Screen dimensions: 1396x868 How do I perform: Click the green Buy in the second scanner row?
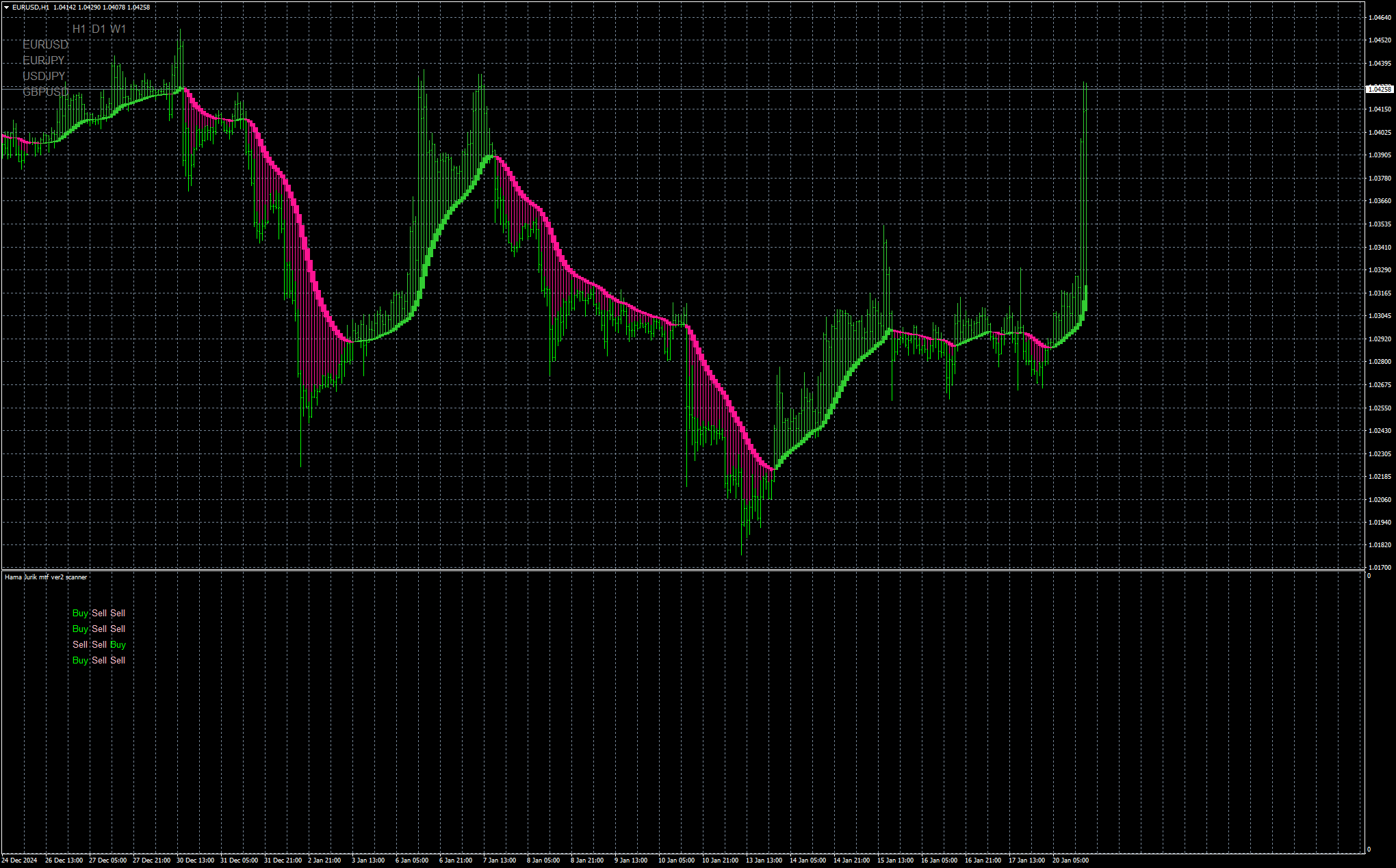tap(80, 629)
